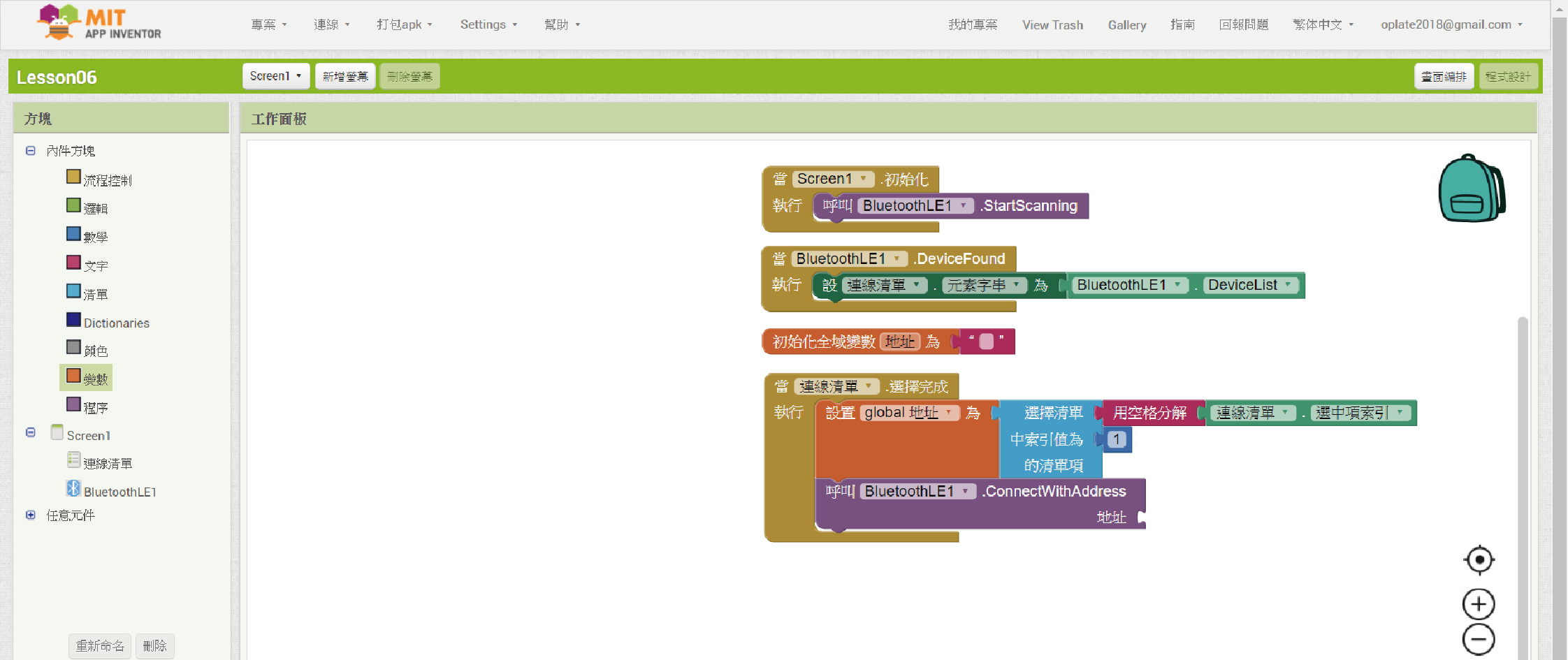
Task: Select the 連線清單 list component icon
Action: (74, 460)
